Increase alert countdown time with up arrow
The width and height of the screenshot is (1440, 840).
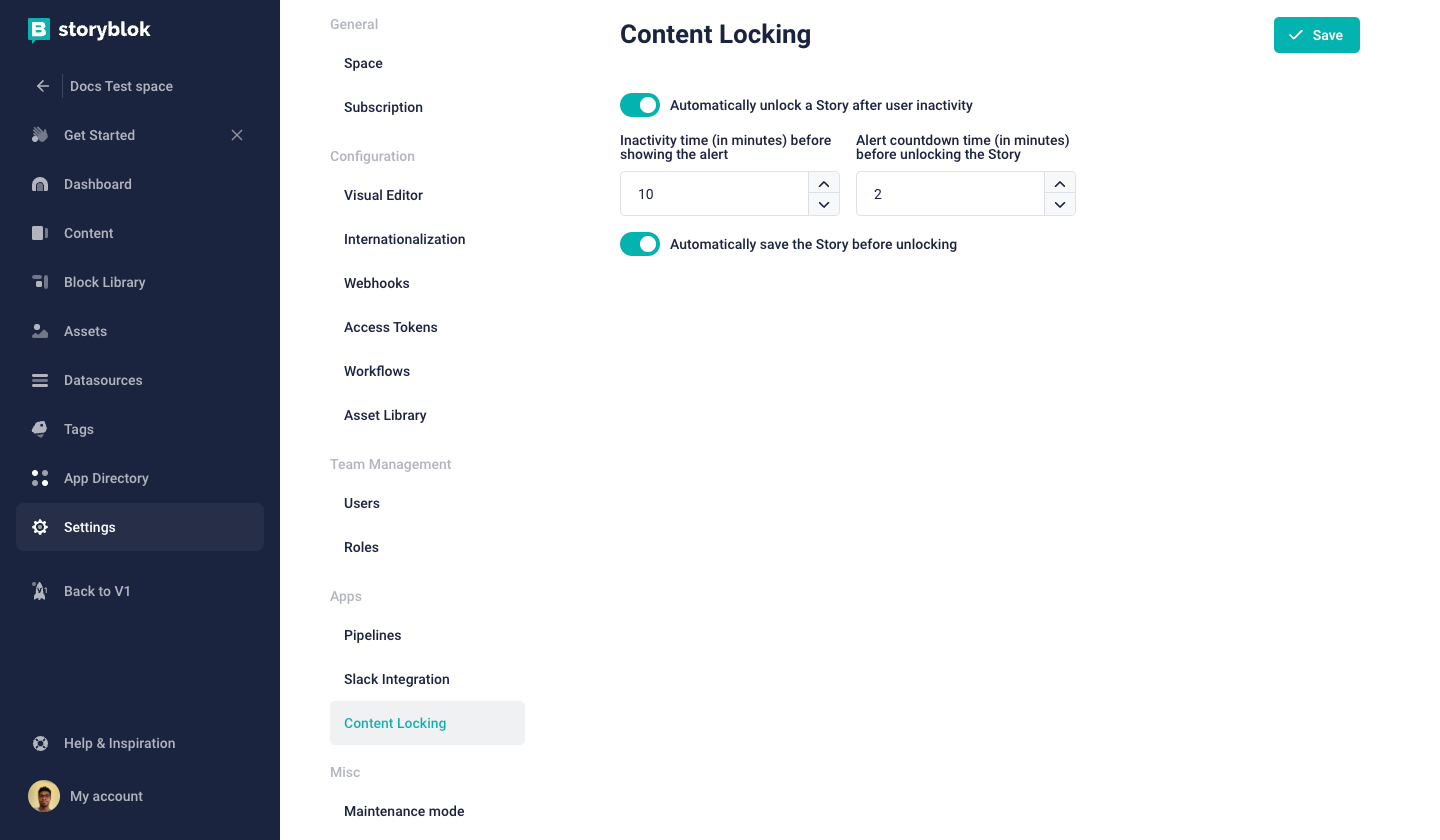point(1059,183)
